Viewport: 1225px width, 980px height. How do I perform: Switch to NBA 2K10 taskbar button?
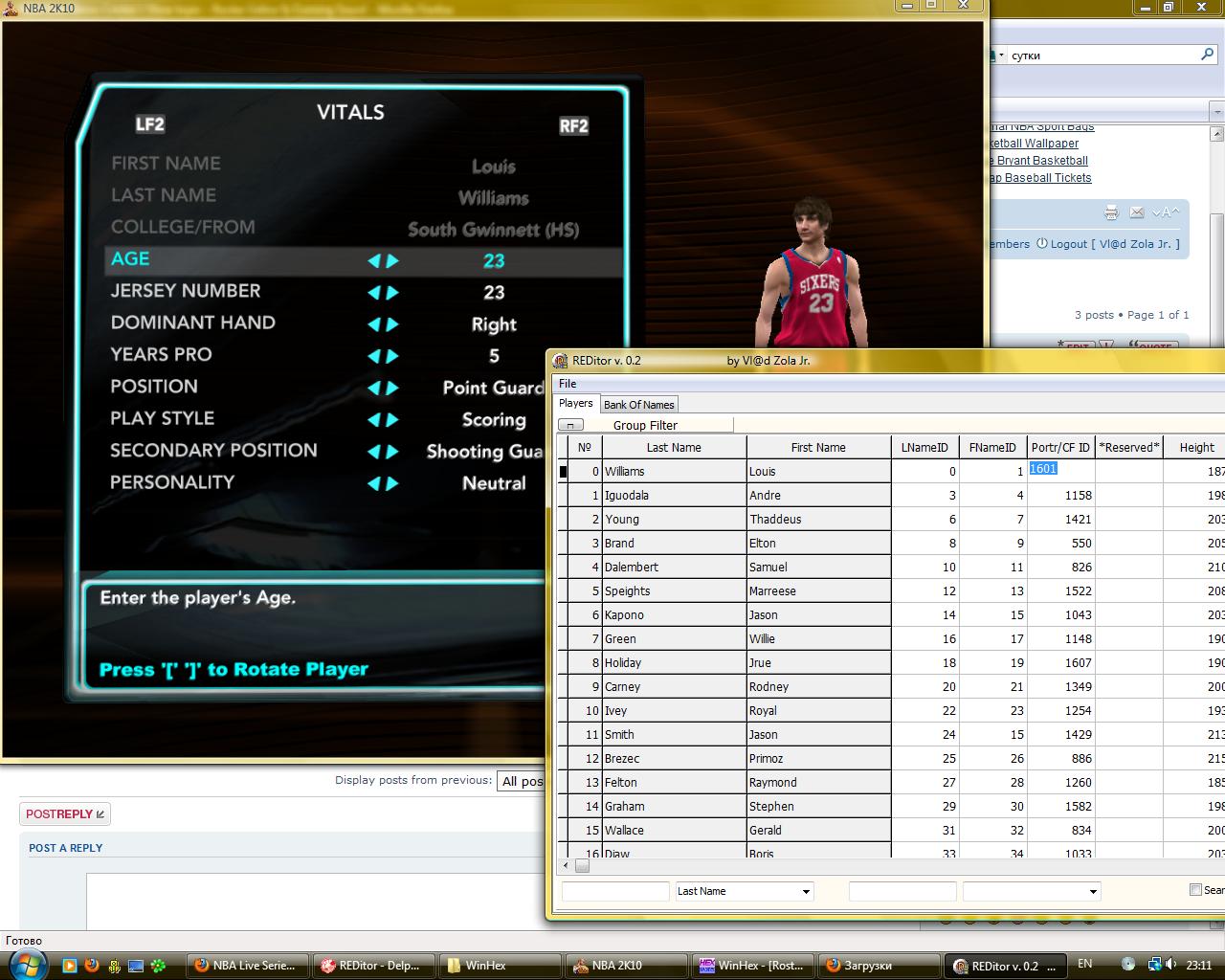click(x=625, y=966)
